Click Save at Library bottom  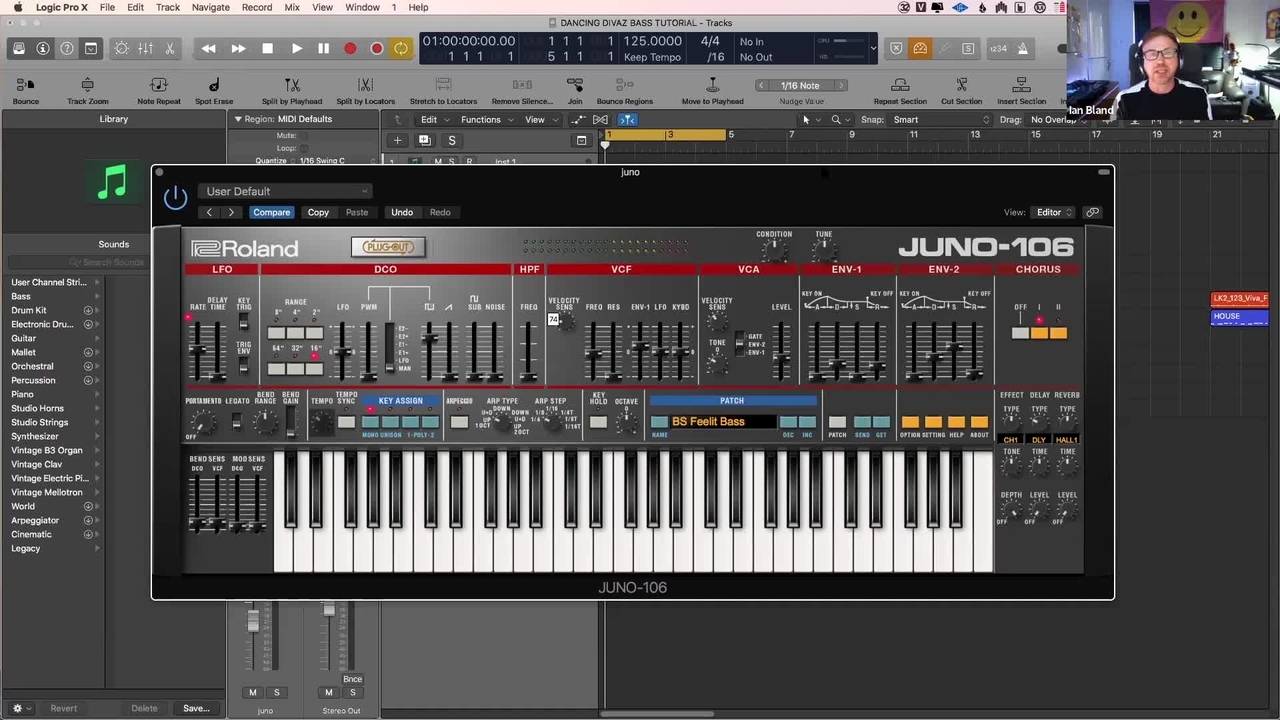196,708
